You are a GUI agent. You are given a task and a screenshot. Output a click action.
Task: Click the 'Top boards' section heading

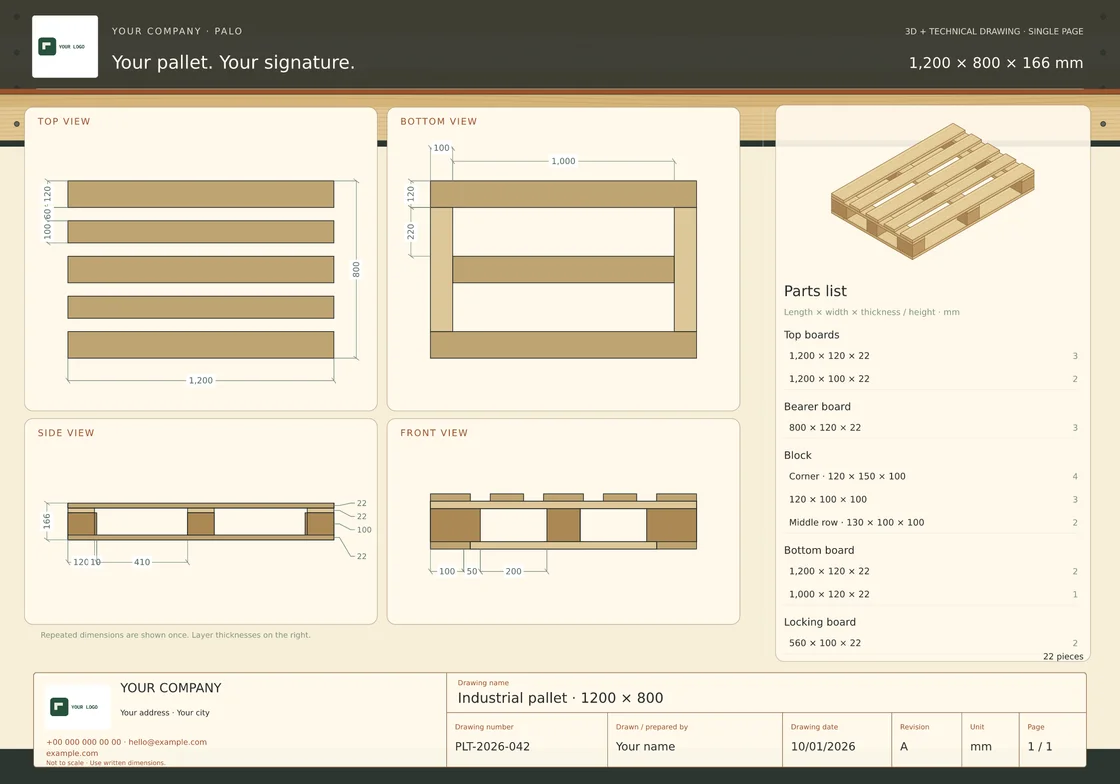[811, 335]
